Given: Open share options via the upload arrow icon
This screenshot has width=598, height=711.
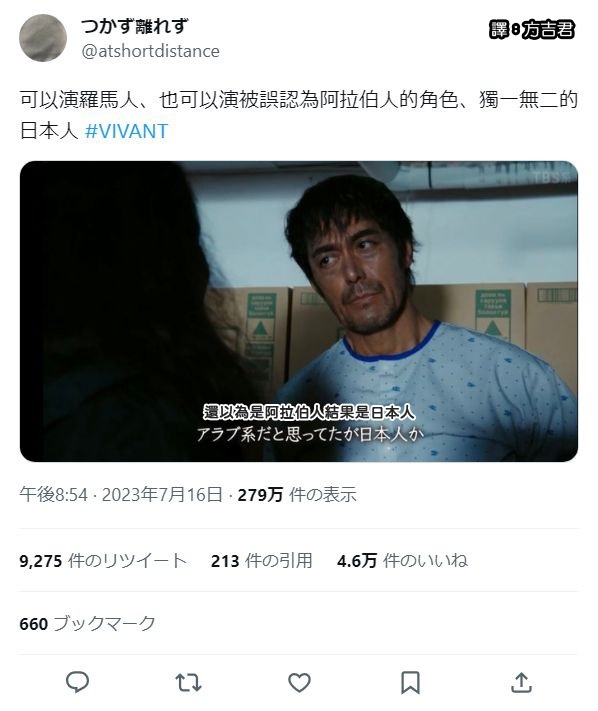Looking at the screenshot, I should pyautogui.click(x=521, y=682).
